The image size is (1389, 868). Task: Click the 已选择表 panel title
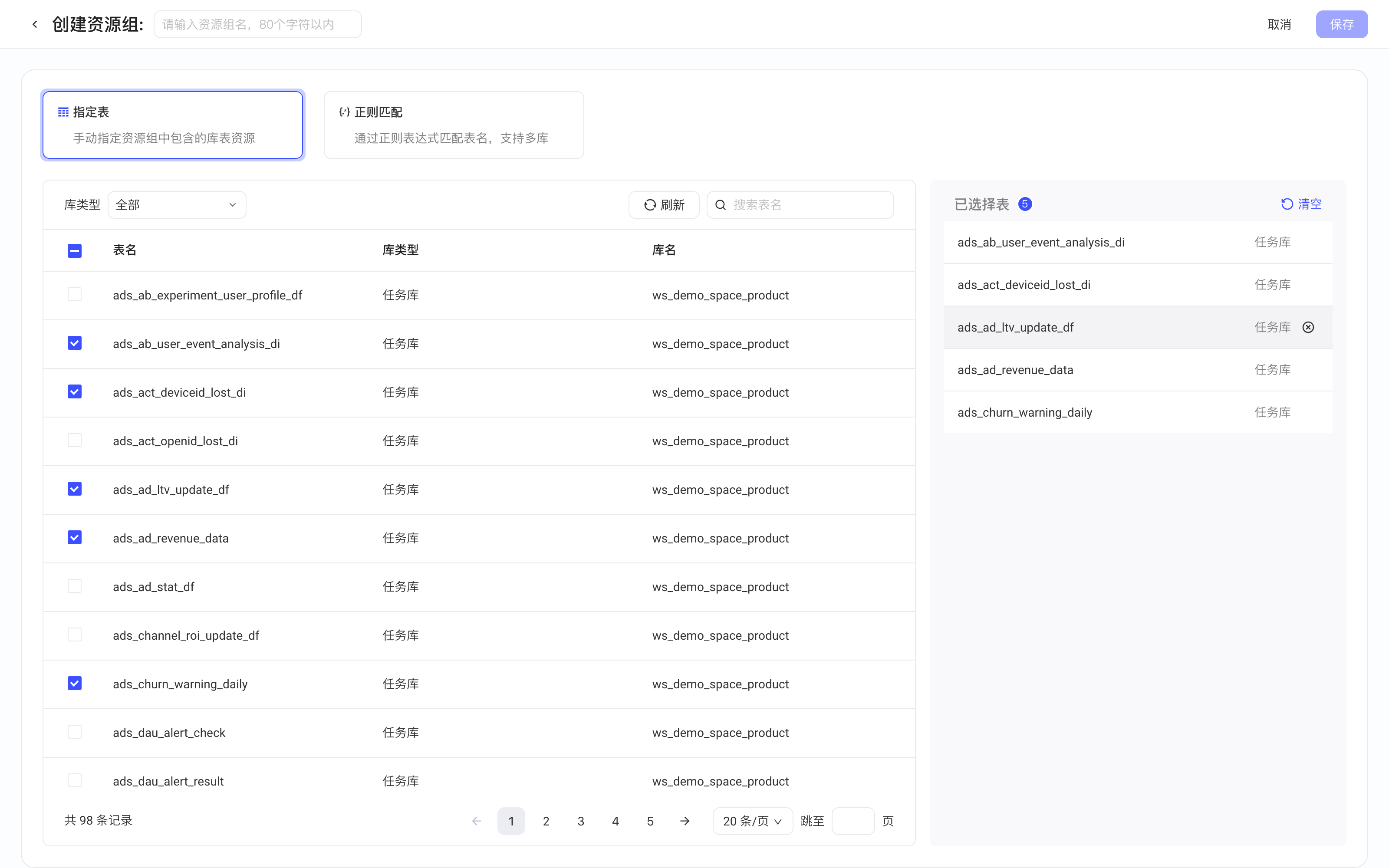click(x=981, y=204)
